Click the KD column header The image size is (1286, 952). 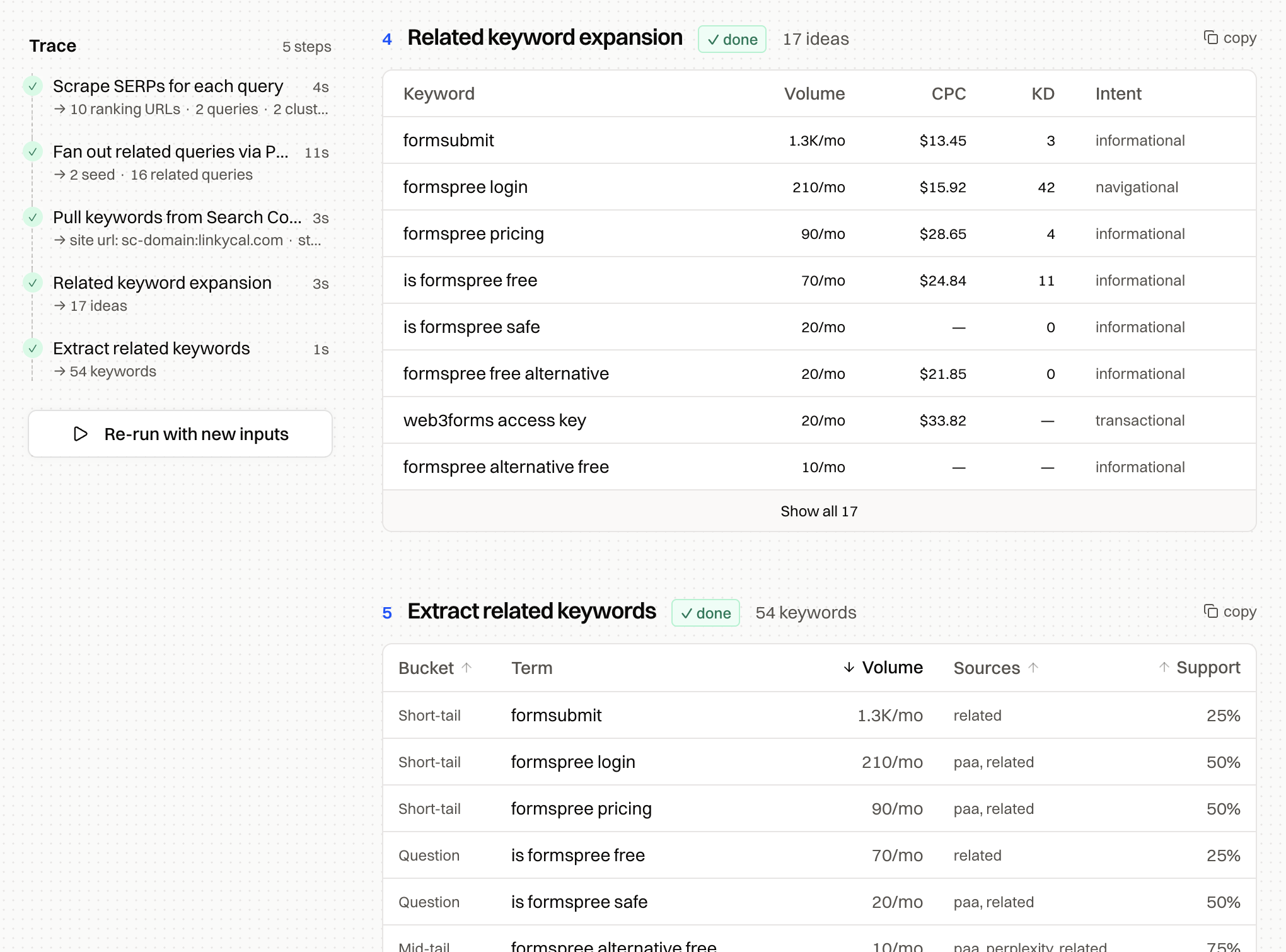pyautogui.click(x=1043, y=94)
